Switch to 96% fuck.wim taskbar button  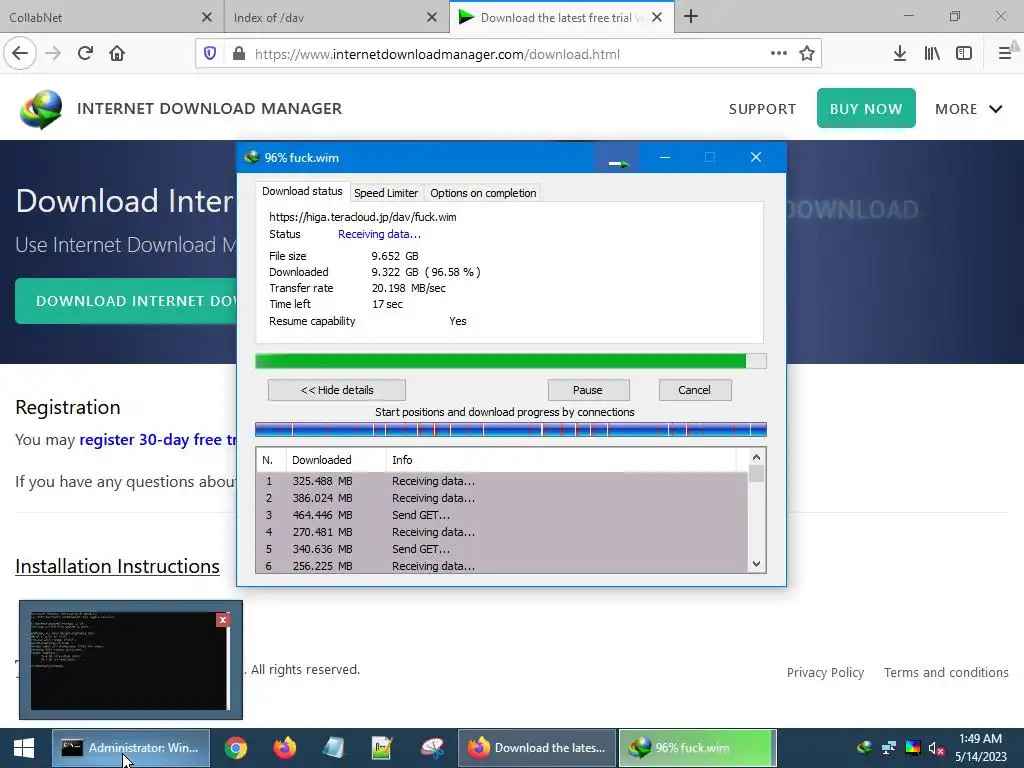(x=697, y=748)
